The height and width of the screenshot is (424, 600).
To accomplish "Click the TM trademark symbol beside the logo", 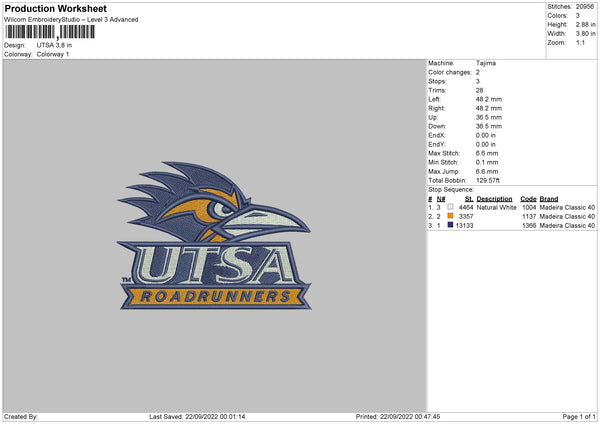I will 125,280.
